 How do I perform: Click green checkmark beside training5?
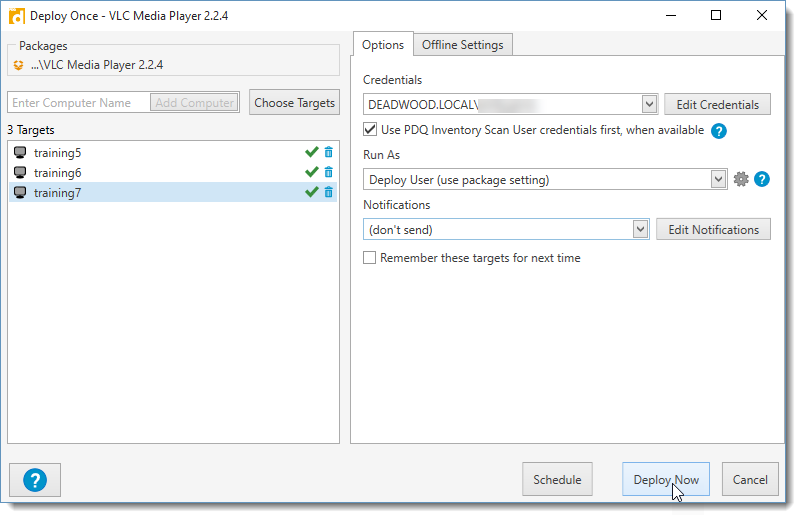[x=311, y=152]
